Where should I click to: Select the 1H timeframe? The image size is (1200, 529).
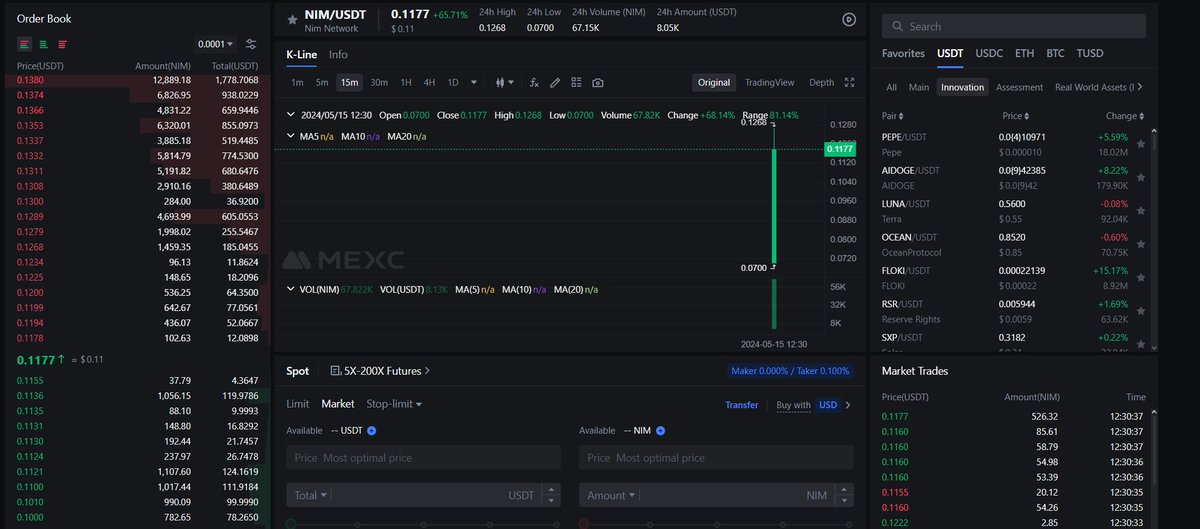click(406, 82)
